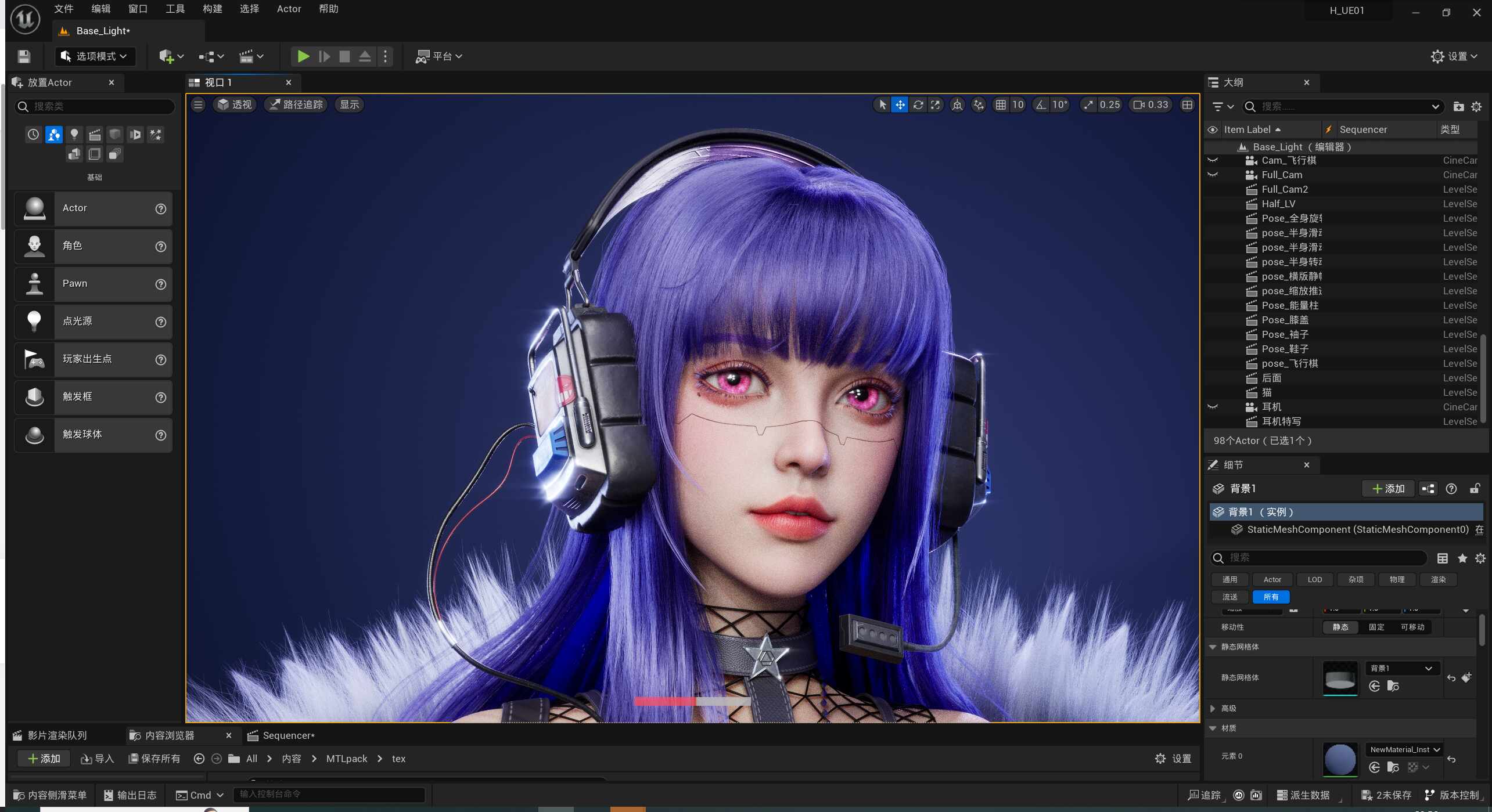Open the 选项模式 mode dropdown
Image resolution: width=1492 pixels, height=812 pixels.
96,56
